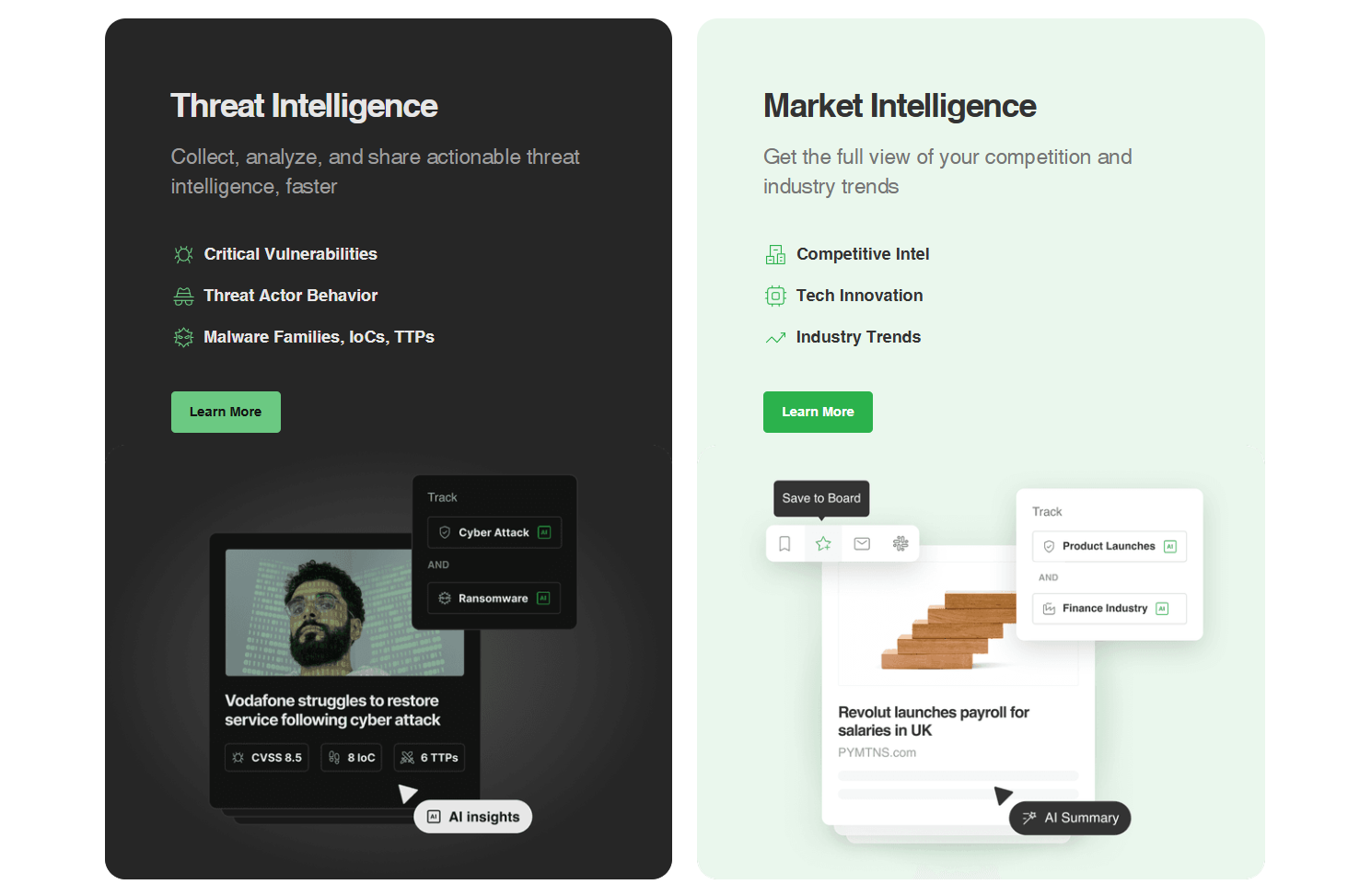Open the AI Summary panel
The width and height of the screenshot is (1371, 896).
1070,818
